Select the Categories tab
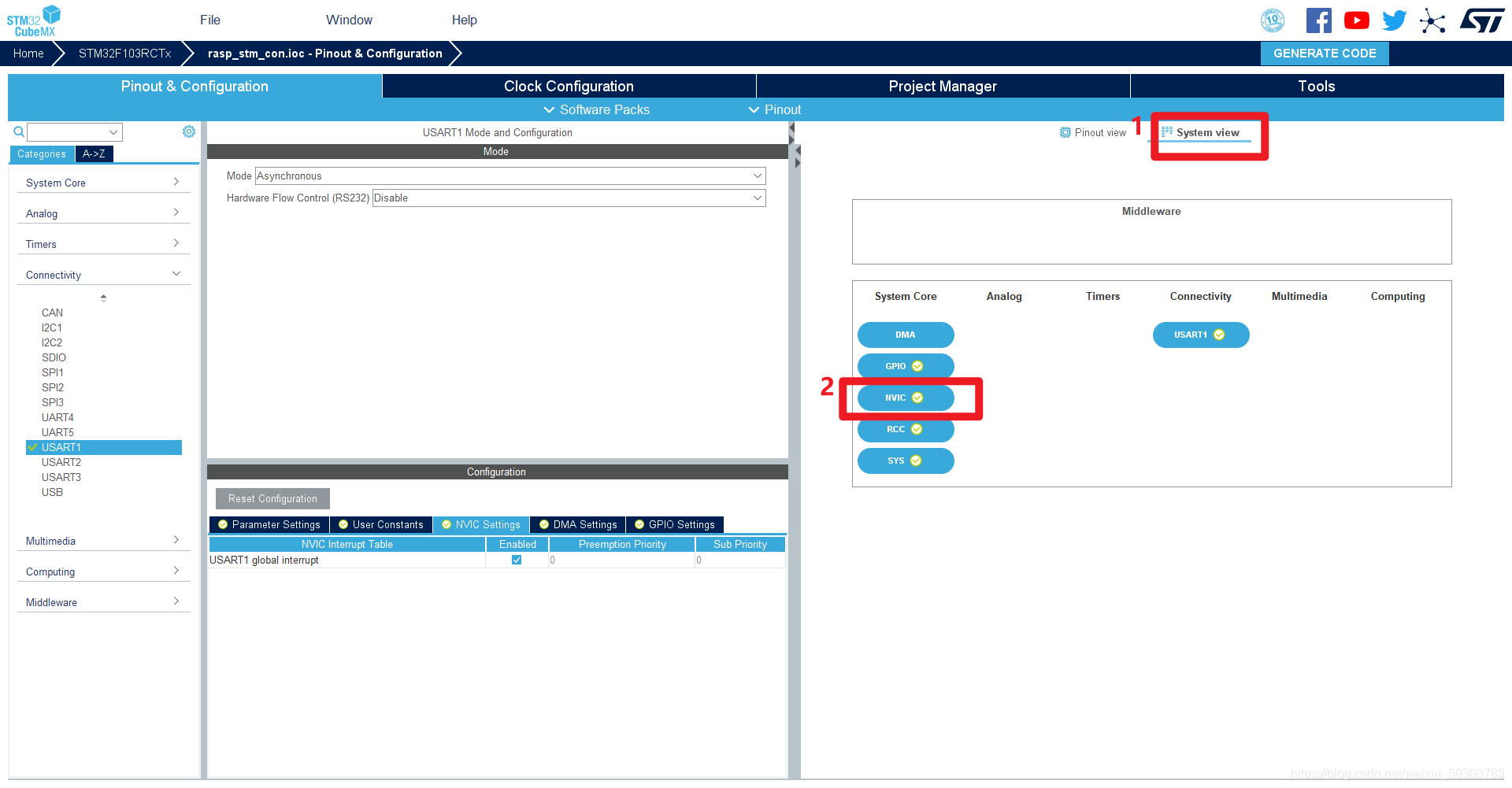The width and height of the screenshot is (1512, 788). point(42,154)
